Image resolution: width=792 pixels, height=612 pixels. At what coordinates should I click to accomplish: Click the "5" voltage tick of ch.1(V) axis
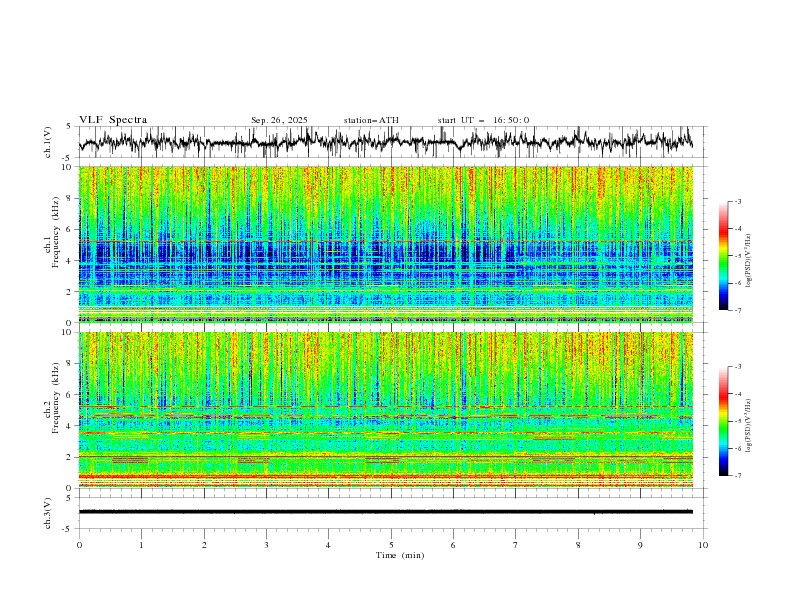pos(69,127)
